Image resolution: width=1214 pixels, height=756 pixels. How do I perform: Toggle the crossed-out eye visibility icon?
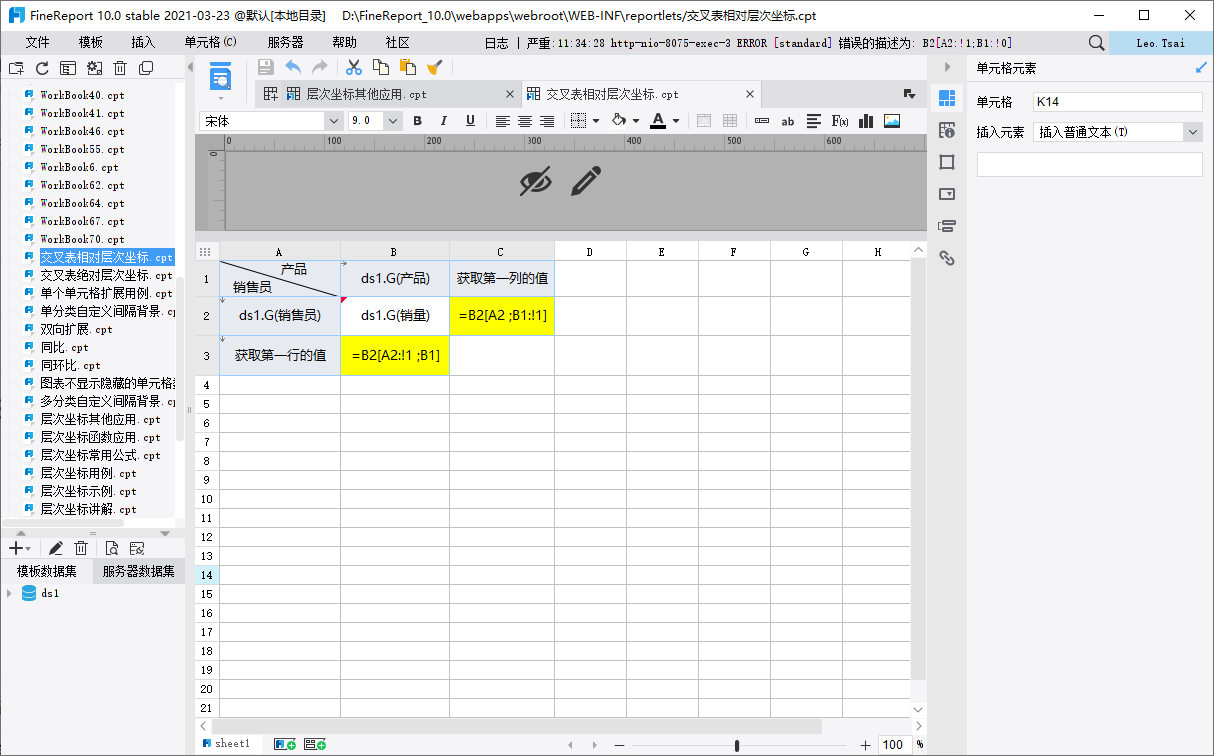click(x=536, y=181)
